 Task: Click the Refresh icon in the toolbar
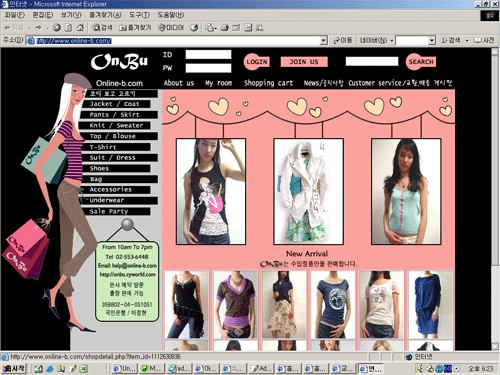coord(68,28)
